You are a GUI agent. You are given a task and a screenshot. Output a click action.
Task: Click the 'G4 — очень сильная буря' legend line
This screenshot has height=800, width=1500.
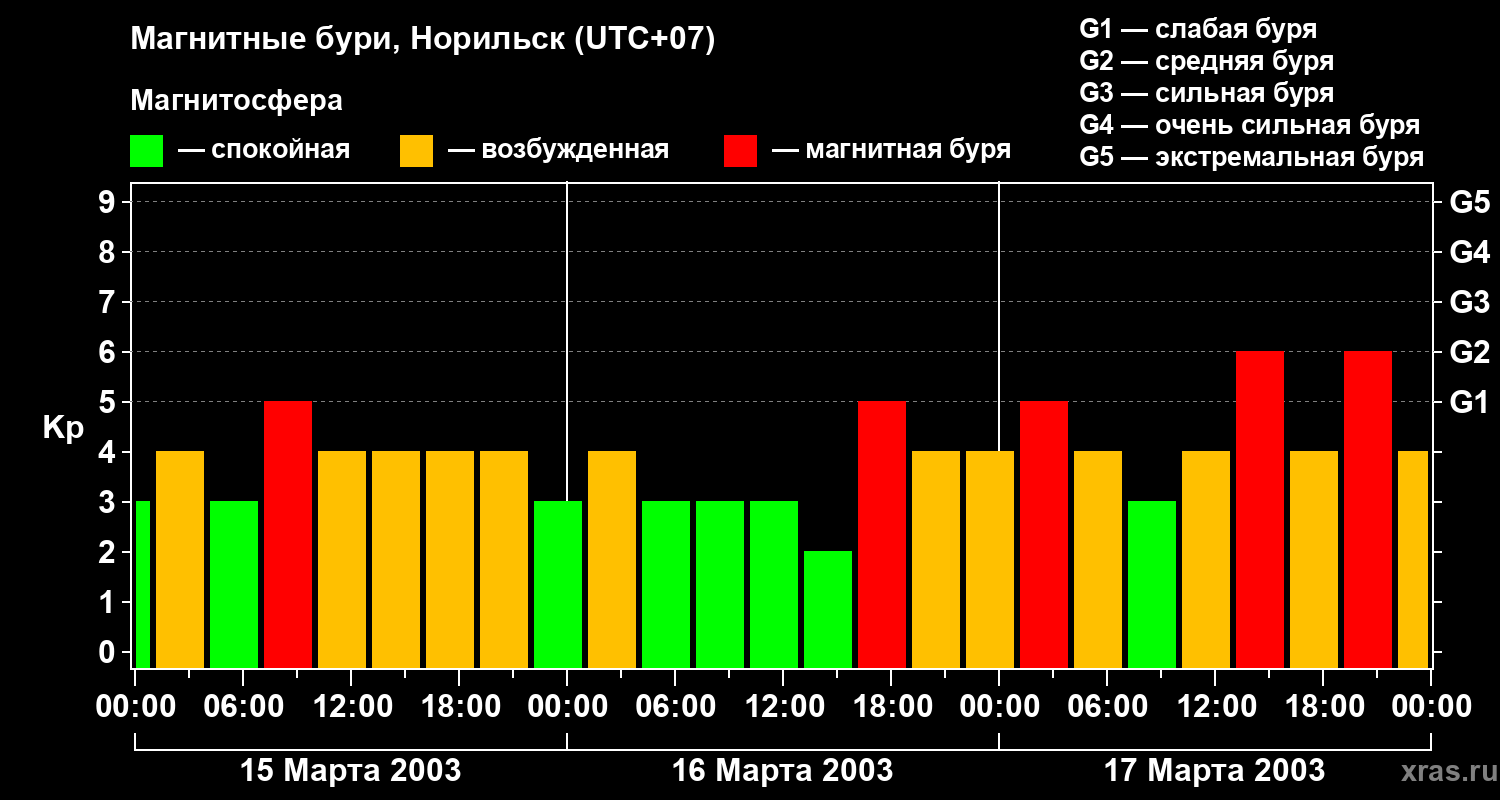click(1249, 125)
